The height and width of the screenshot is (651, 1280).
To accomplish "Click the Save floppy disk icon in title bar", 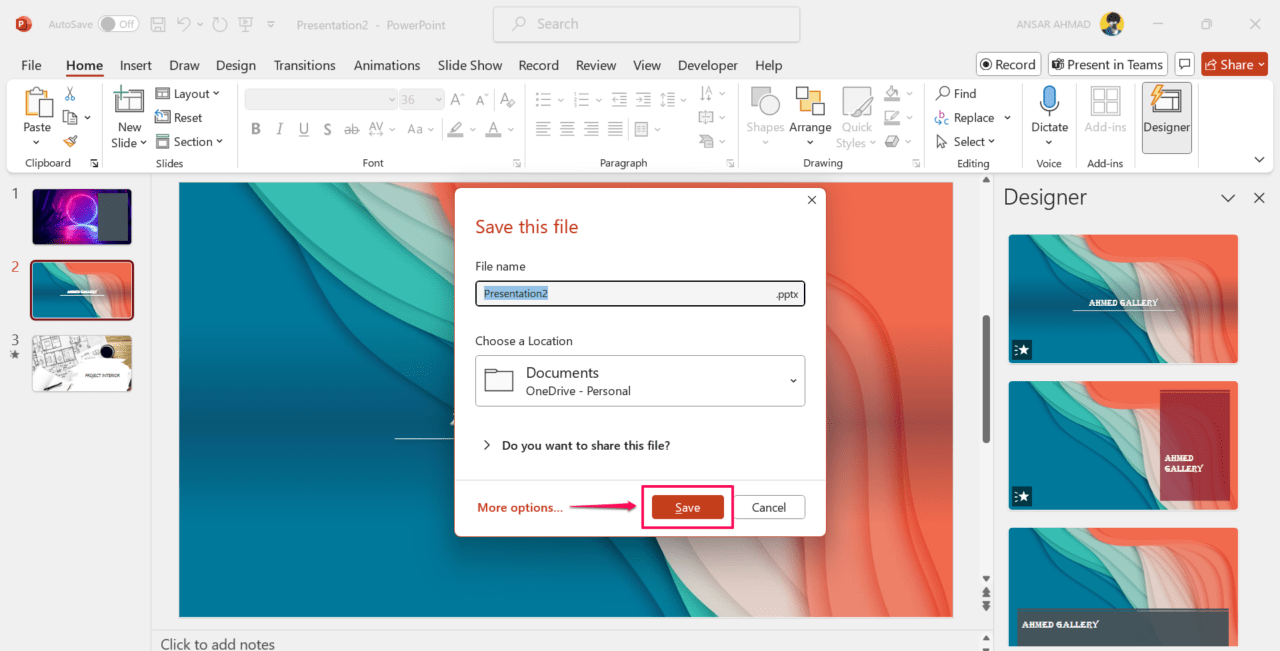I will click(x=158, y=24).
